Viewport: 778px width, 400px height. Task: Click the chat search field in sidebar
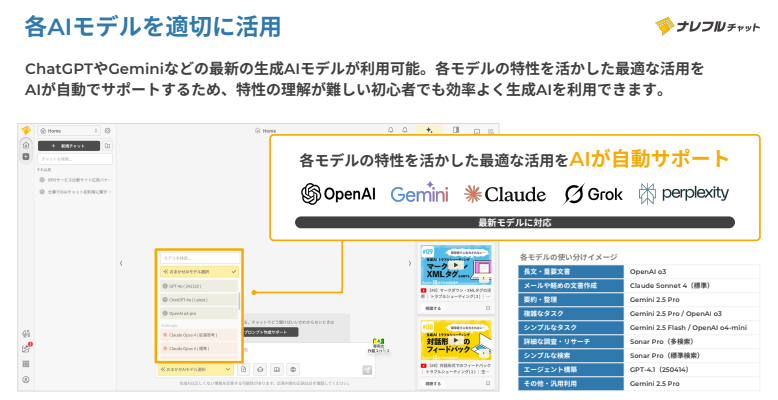click(x=75, y=159)
